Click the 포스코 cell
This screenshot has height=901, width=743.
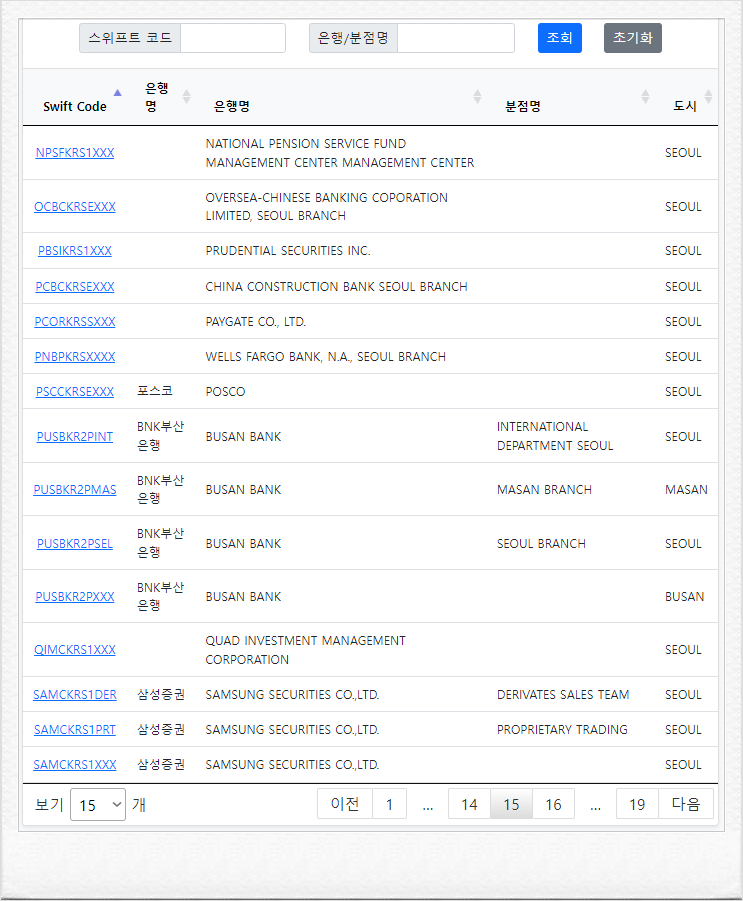[155, 391]
